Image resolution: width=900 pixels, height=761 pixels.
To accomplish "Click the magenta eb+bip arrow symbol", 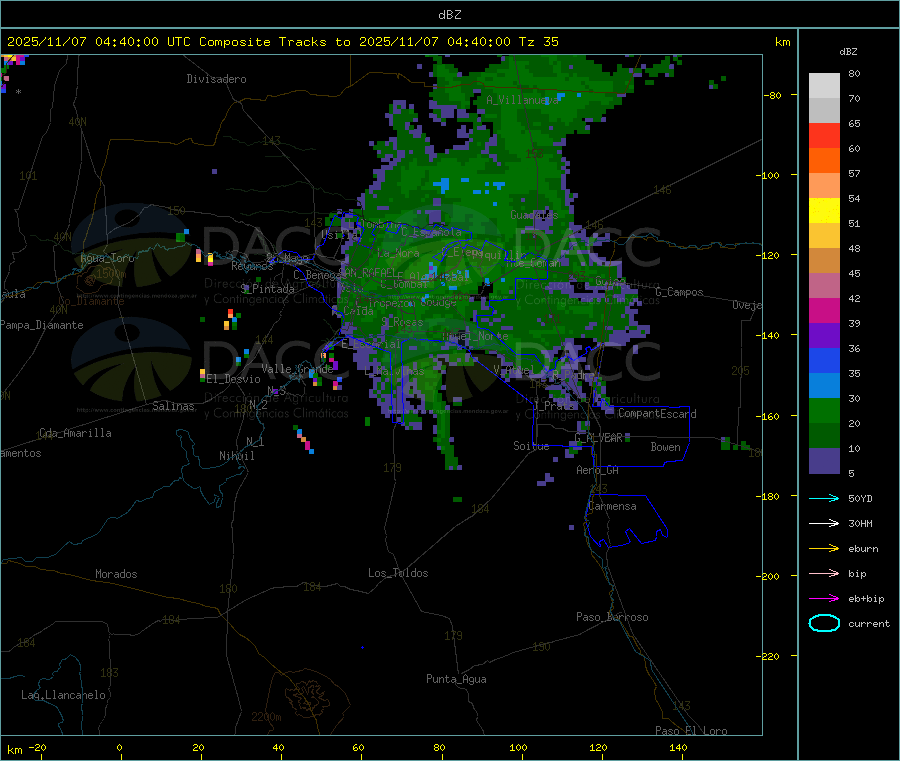I will point(824,599).
